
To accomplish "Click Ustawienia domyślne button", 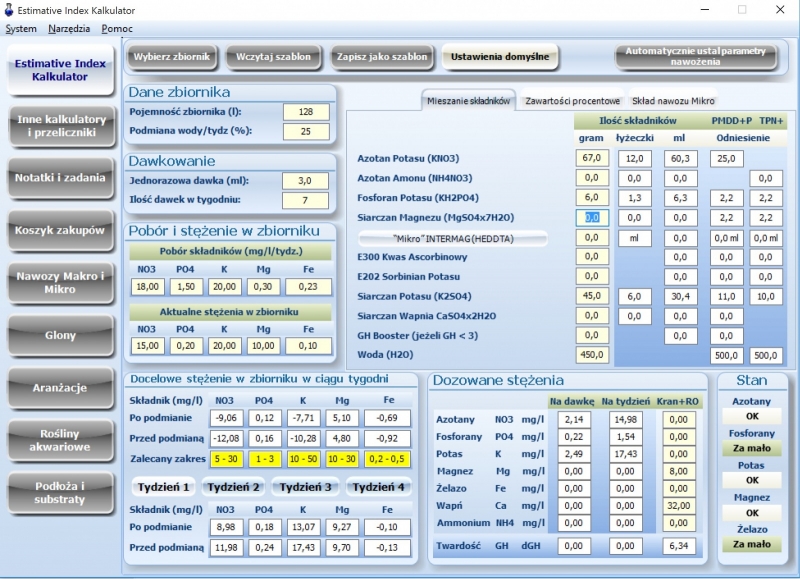I will click(x=500, y=57).
